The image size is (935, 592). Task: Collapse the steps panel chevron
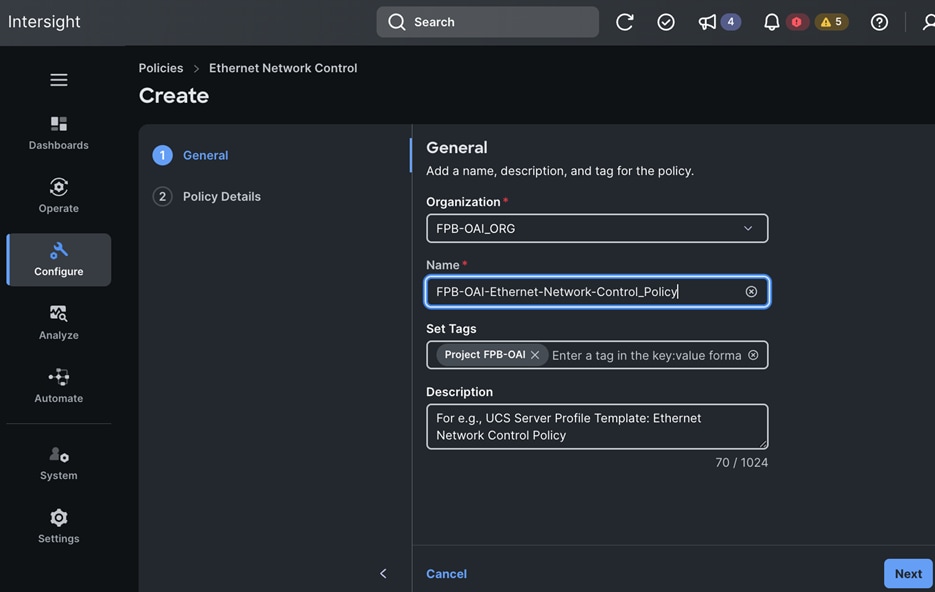[x=383, y=574]
